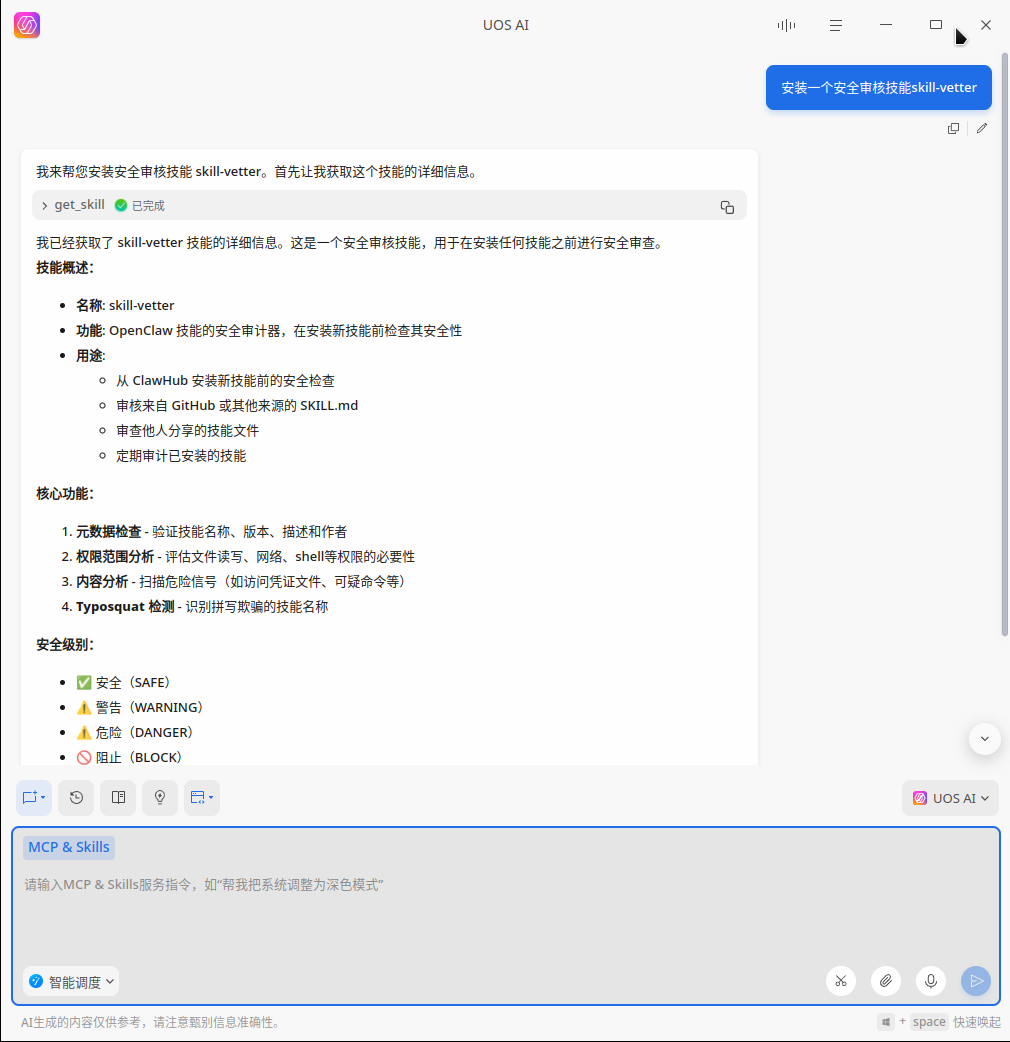Screen dimensions: 1010x1042
Task: Open the UOS AI model selector
Action: coord(950,798)
